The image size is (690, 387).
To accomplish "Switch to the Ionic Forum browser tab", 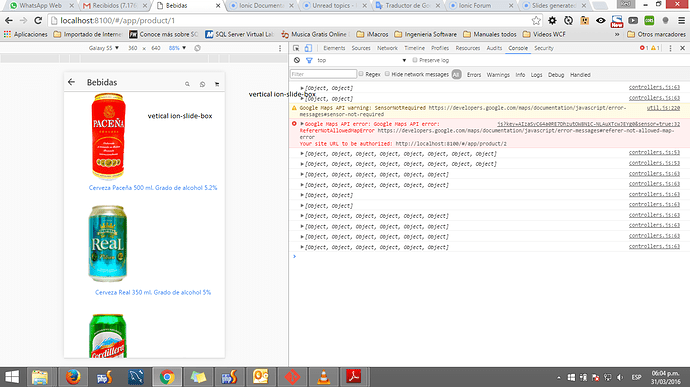I will (x=479, y=6).
